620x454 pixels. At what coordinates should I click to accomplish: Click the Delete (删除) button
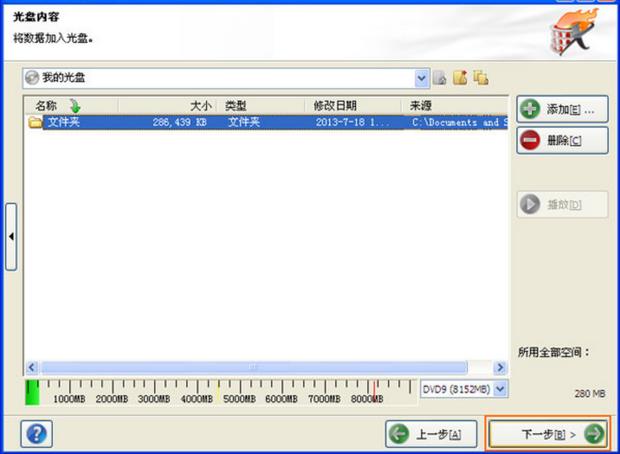click(562, 140)
